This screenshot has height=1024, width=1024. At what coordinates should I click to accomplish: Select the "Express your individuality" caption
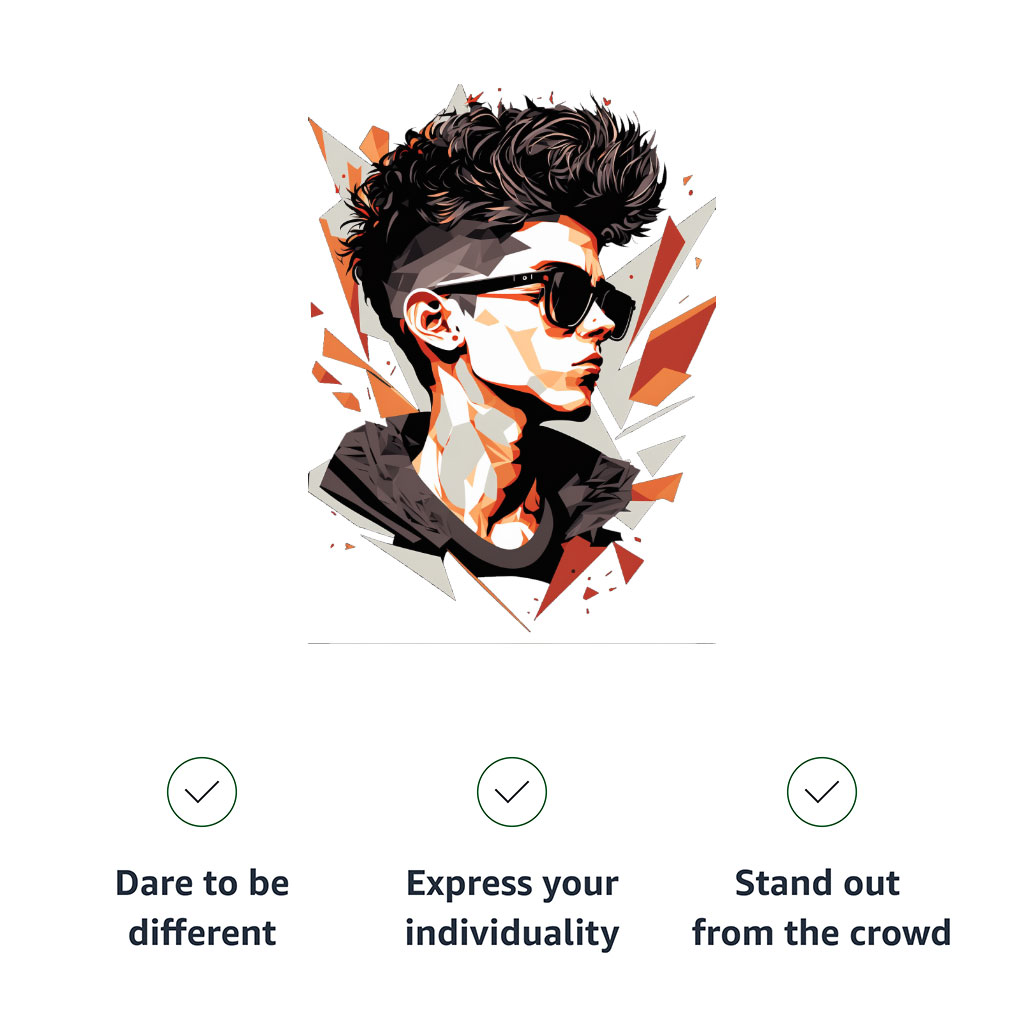[511, 908]
